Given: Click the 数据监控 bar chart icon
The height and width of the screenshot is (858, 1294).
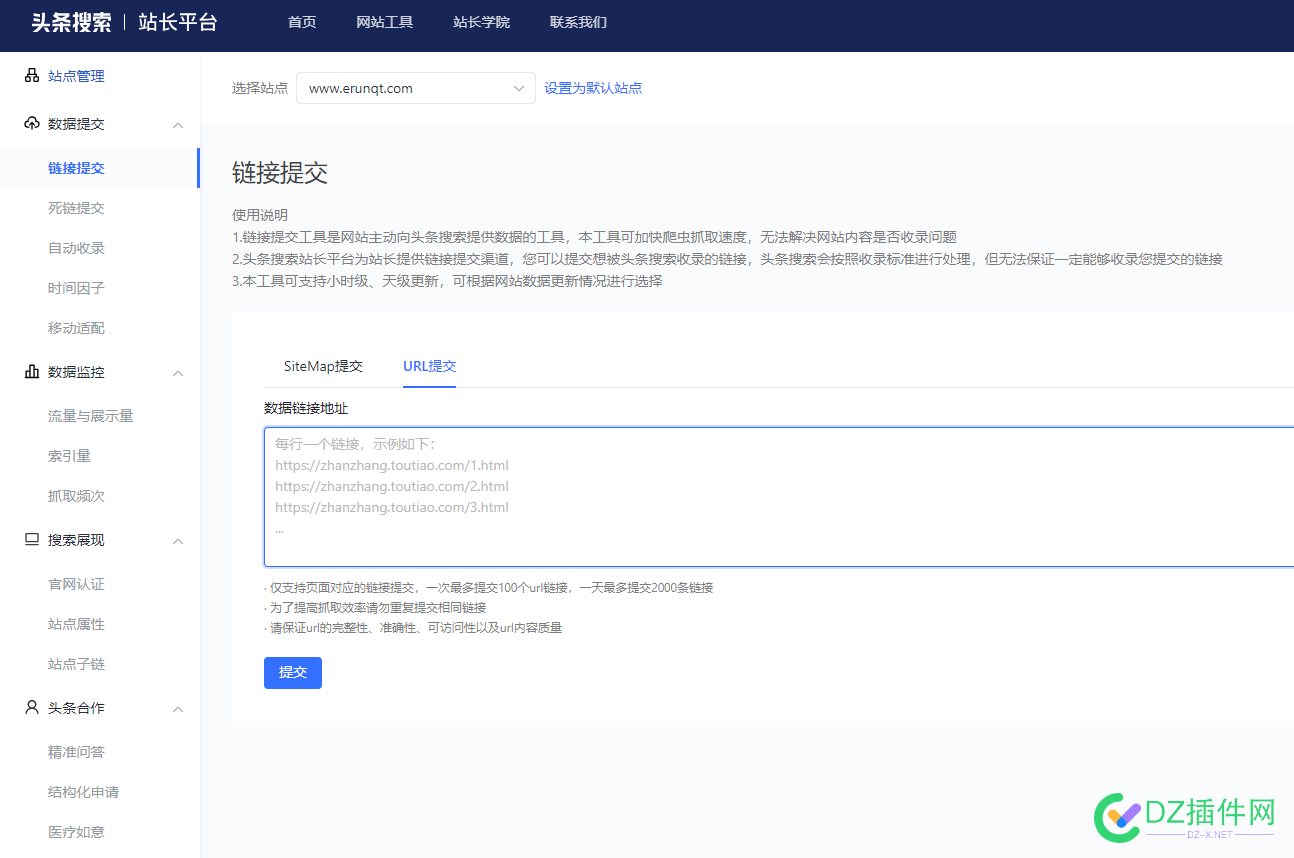Looking at the screenshot, I should tap(32, 372).
